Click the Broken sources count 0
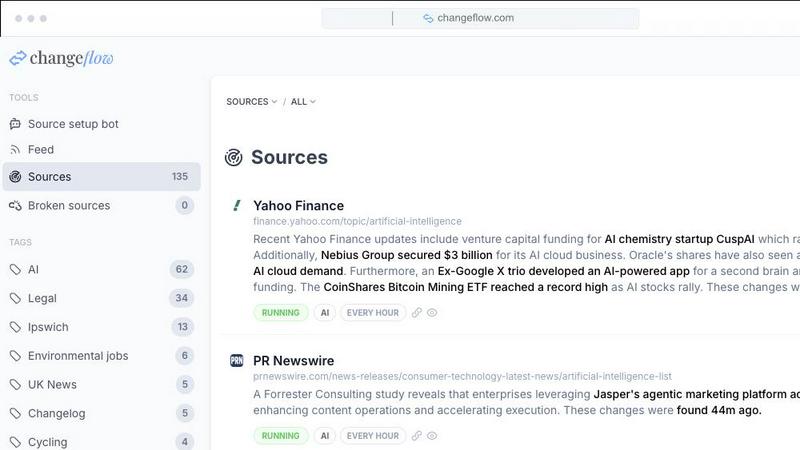Screen dimensions: 800x450 click(x=185, y=205)
